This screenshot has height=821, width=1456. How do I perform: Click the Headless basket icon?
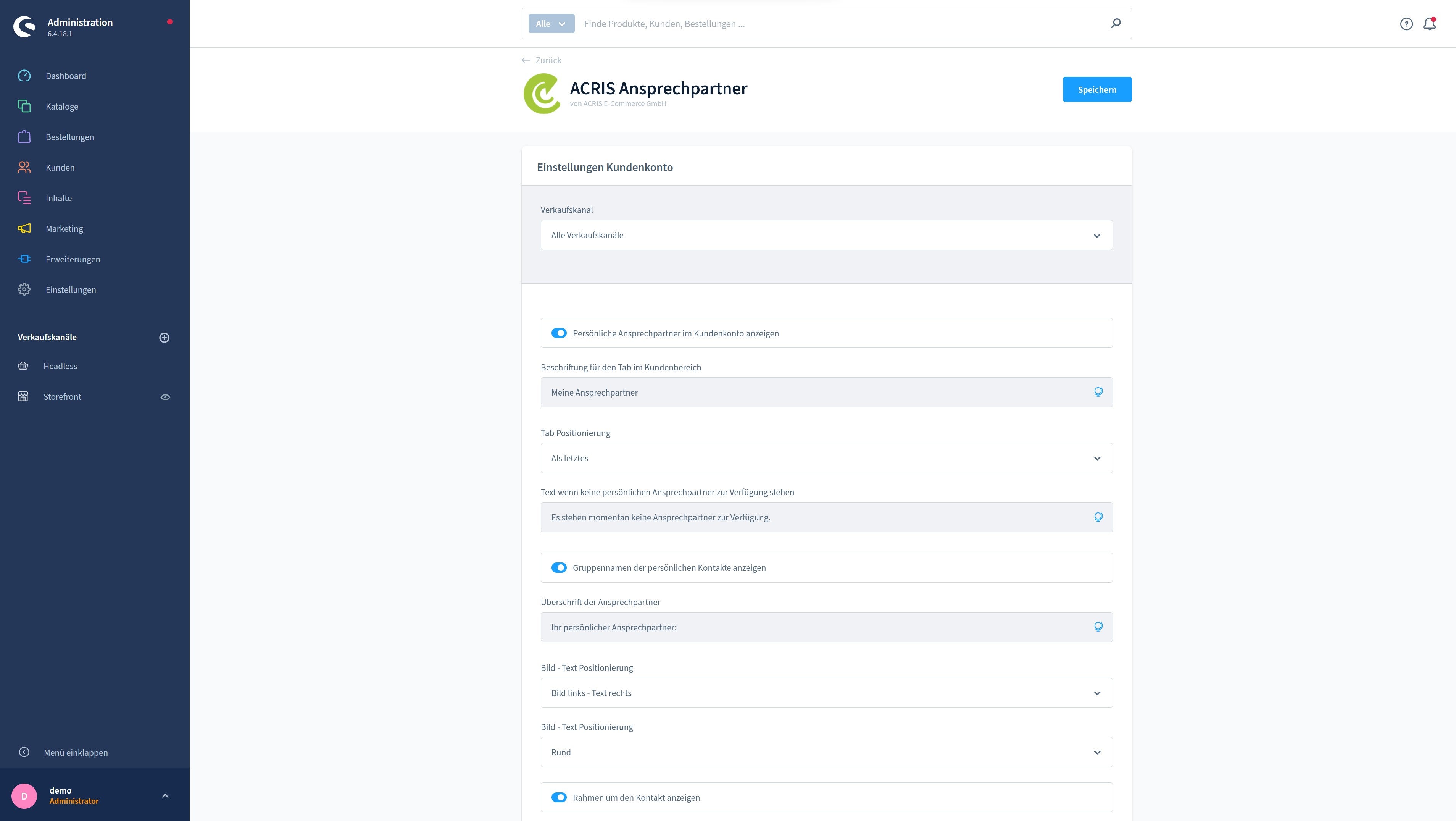point(23,366)
